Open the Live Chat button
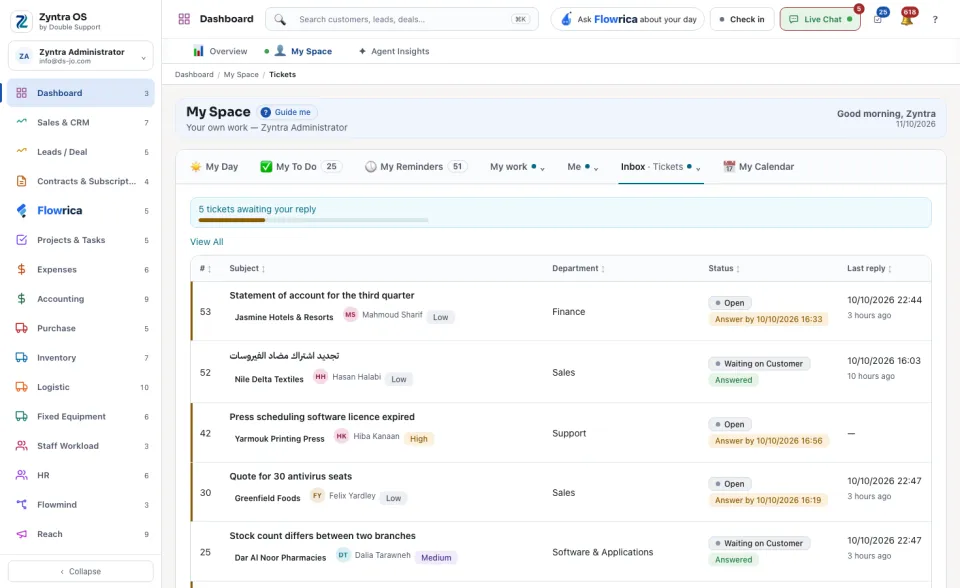This screenshot has width=960, height=588. 820,19
